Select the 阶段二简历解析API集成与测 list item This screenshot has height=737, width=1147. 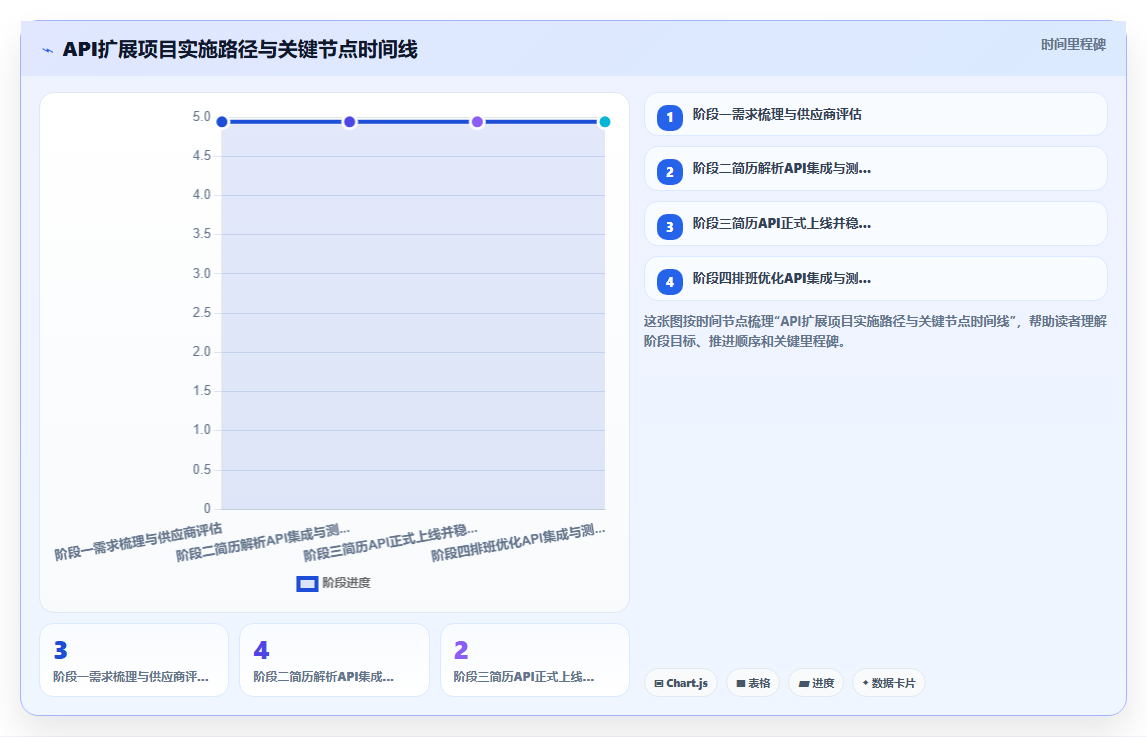[876, 169]
